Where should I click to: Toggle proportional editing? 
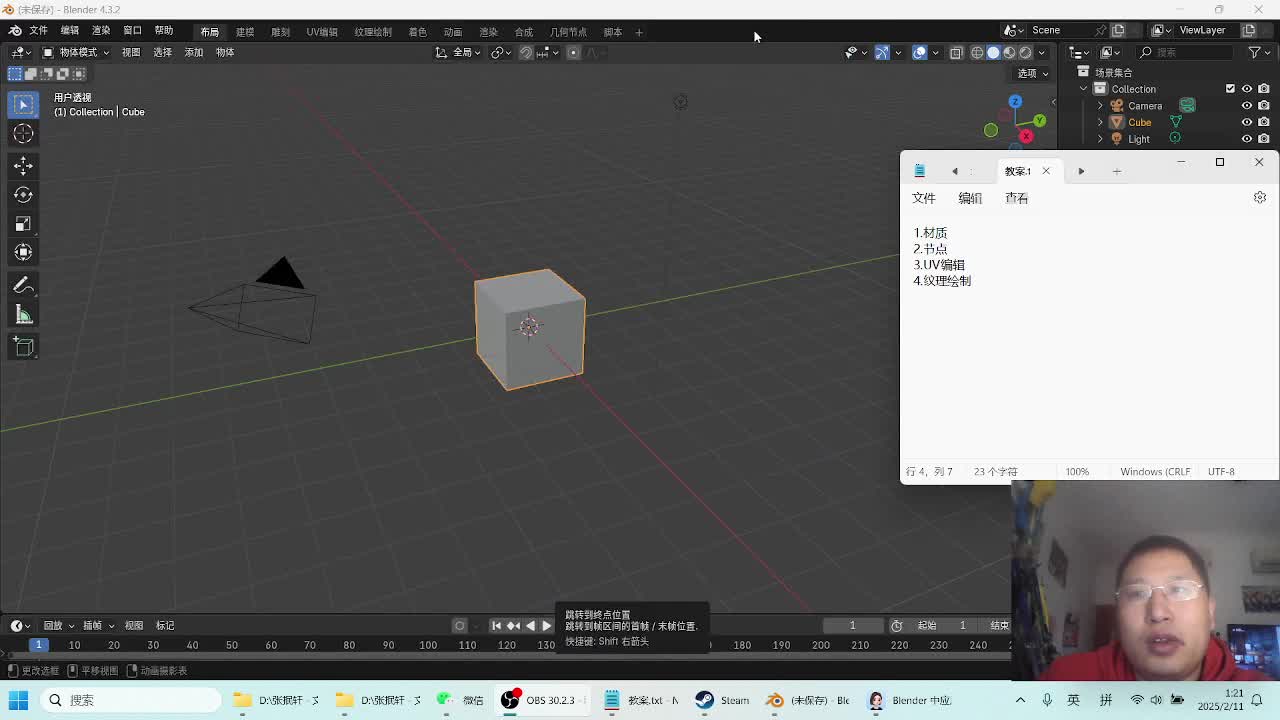point(573,52)
